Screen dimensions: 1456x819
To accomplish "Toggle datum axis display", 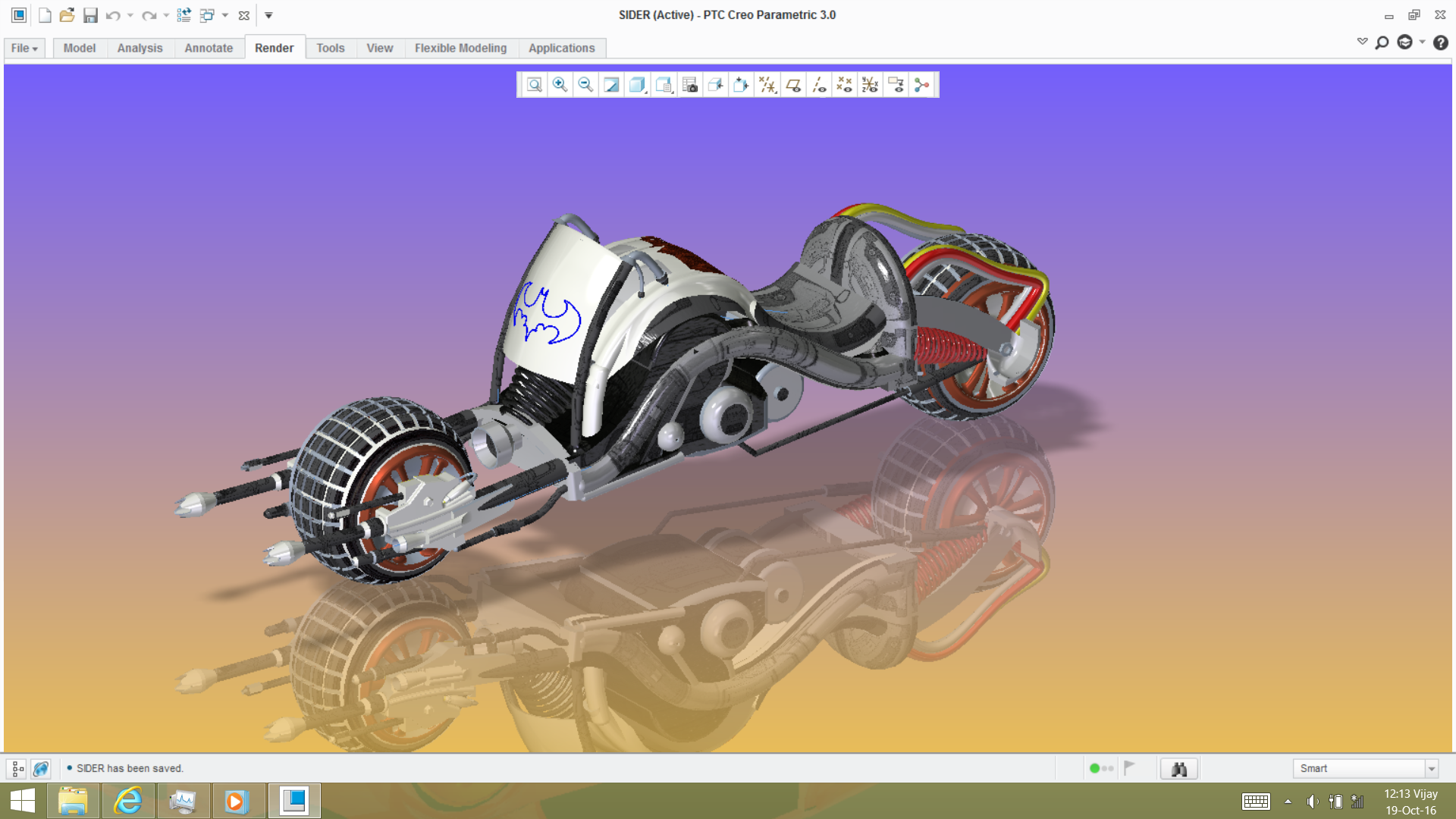I will click(819, 85).
